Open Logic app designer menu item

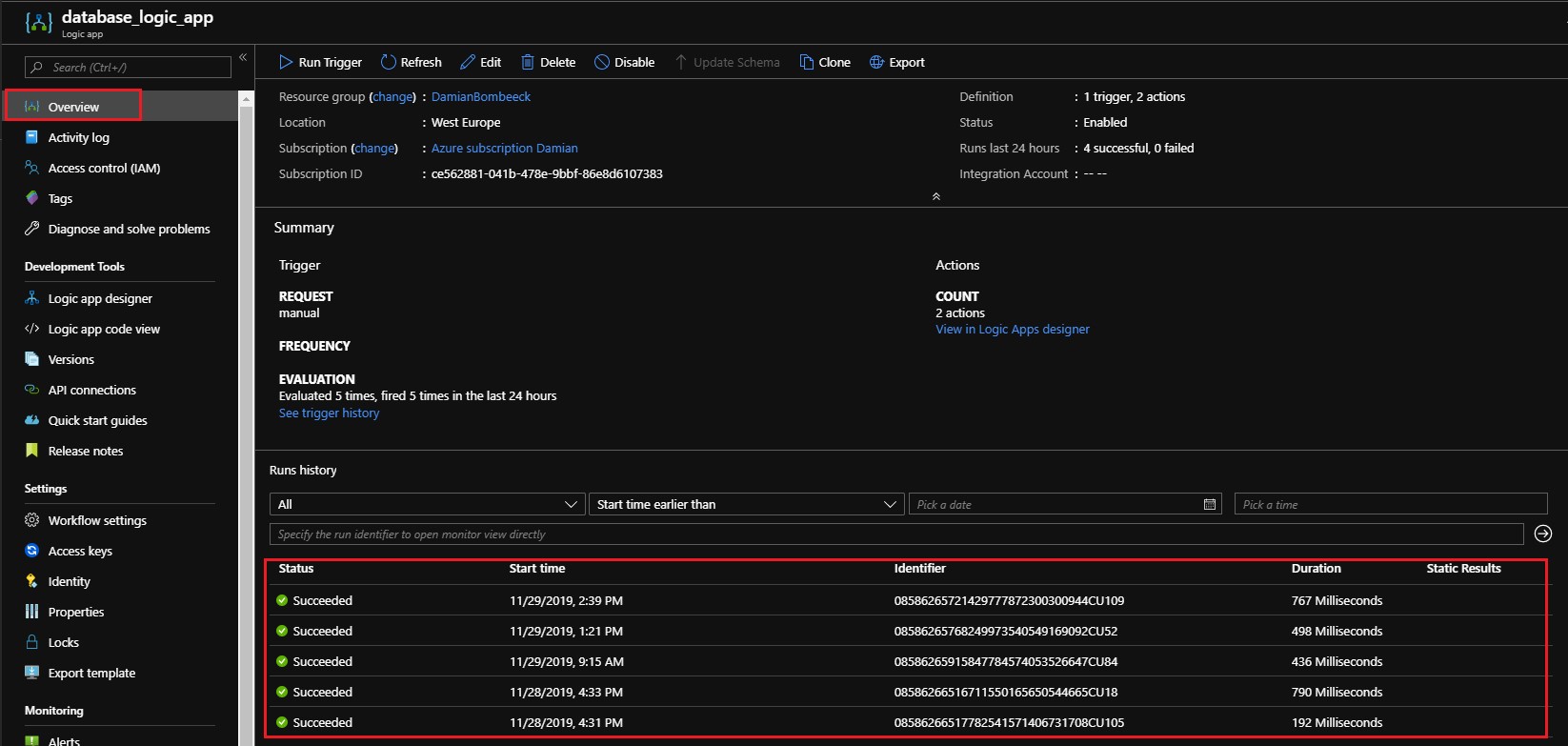tap(100, 298)
